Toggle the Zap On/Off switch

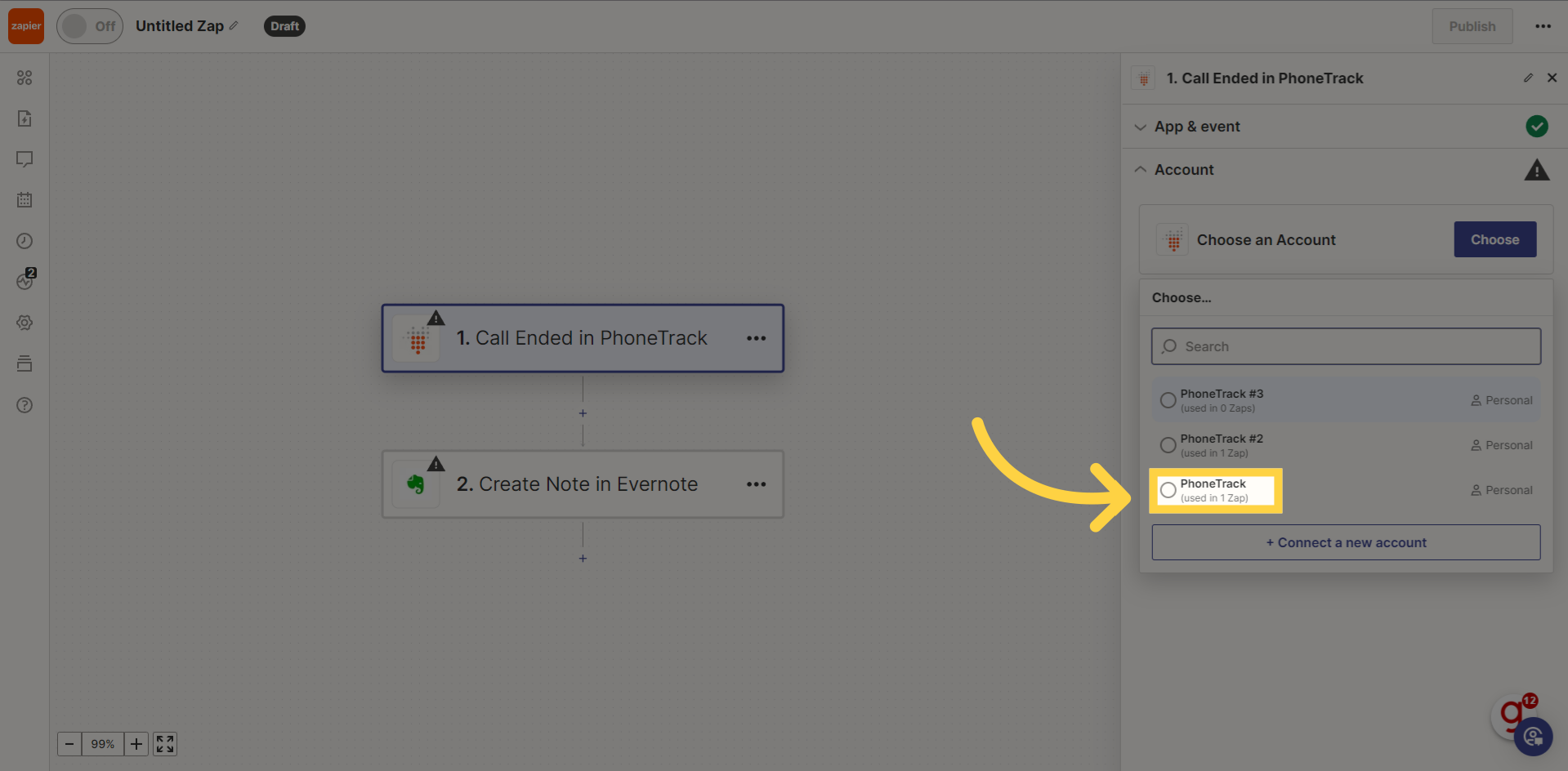click(90, 26)
